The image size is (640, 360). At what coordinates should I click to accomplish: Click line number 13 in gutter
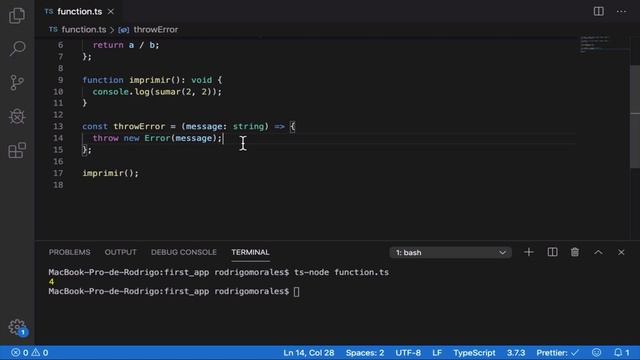coord(58,127)
